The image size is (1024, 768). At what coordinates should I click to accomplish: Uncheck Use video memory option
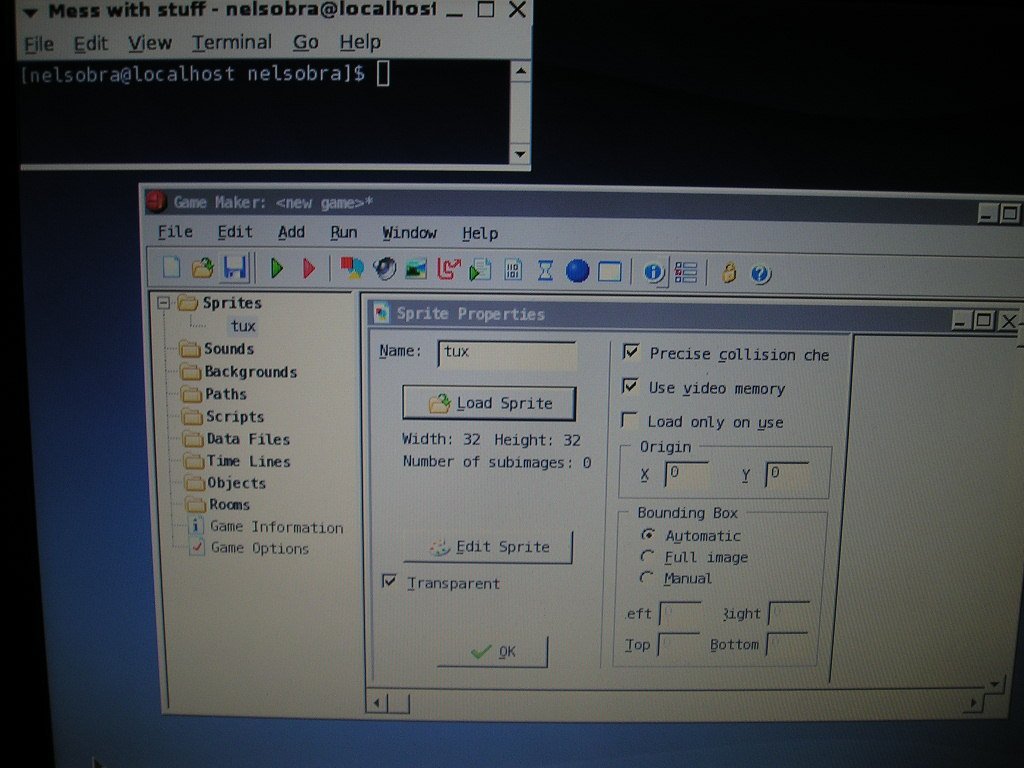[x=630, y=386]
